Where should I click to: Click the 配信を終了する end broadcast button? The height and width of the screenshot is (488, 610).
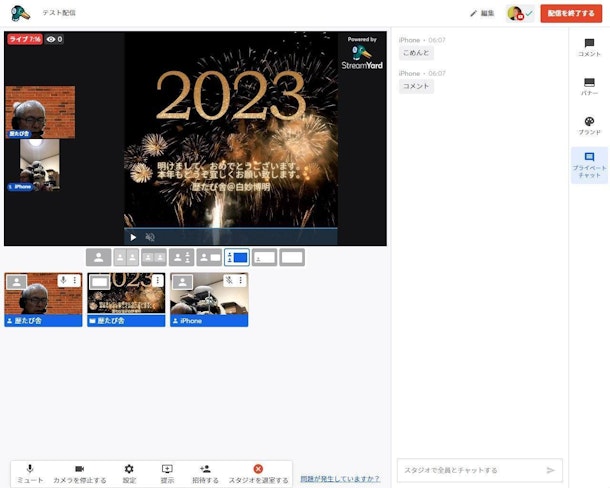[571, 13]
